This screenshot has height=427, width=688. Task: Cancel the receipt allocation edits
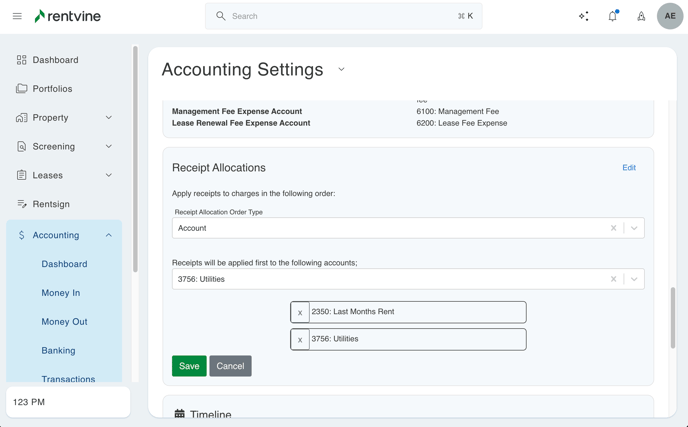coord(230,366)
